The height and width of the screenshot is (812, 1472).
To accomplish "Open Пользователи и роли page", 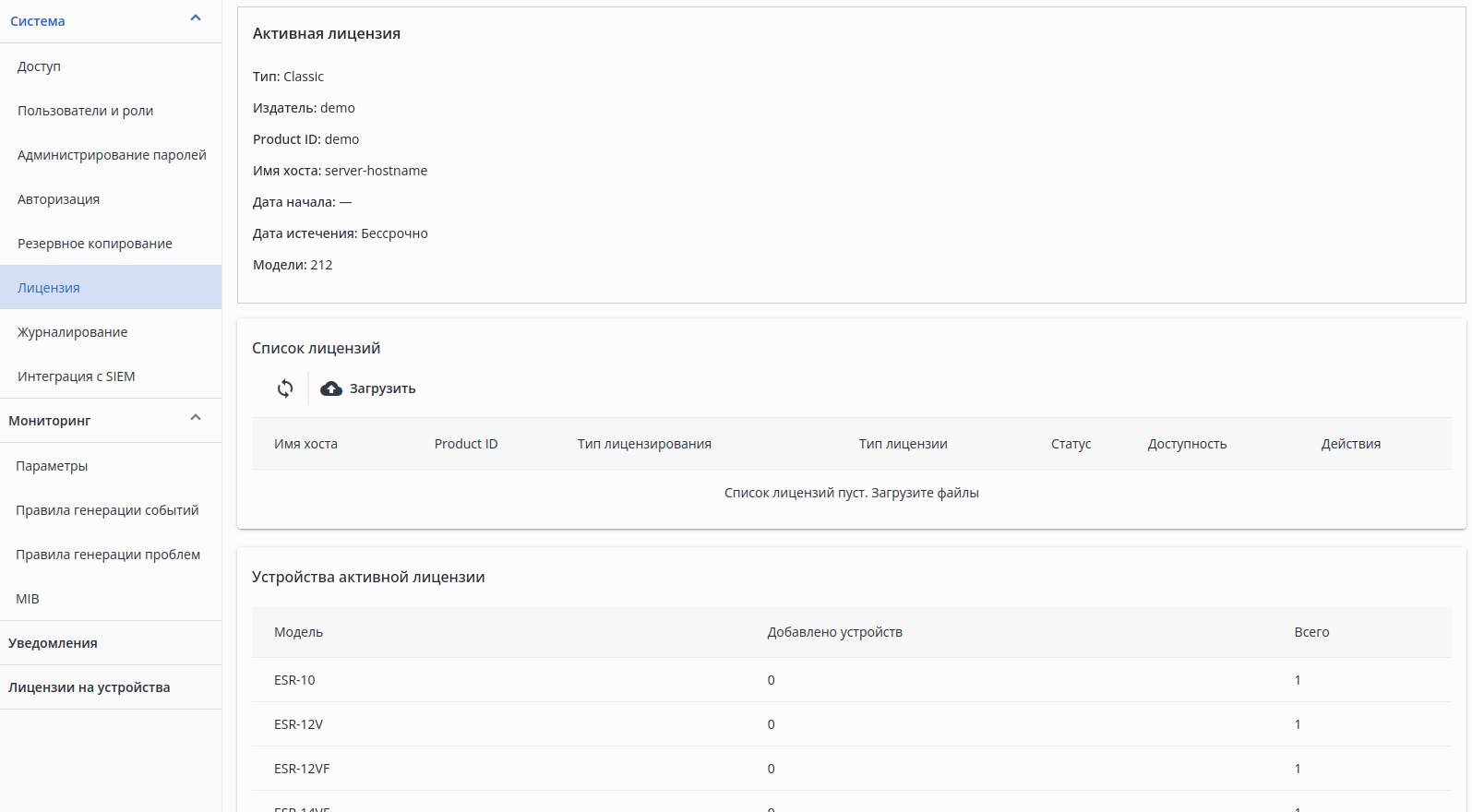I will click(x=85, y=111).
